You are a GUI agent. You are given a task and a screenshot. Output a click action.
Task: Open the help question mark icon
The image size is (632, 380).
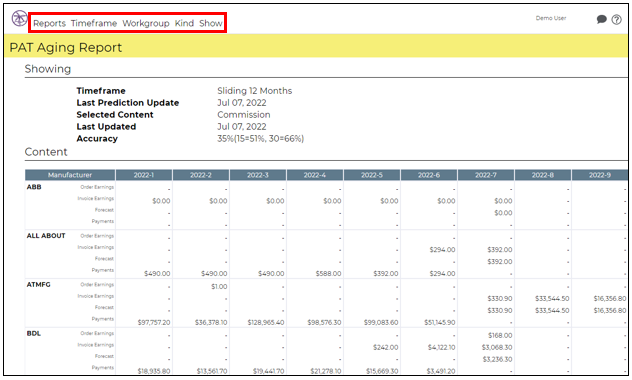click(616, 19)
